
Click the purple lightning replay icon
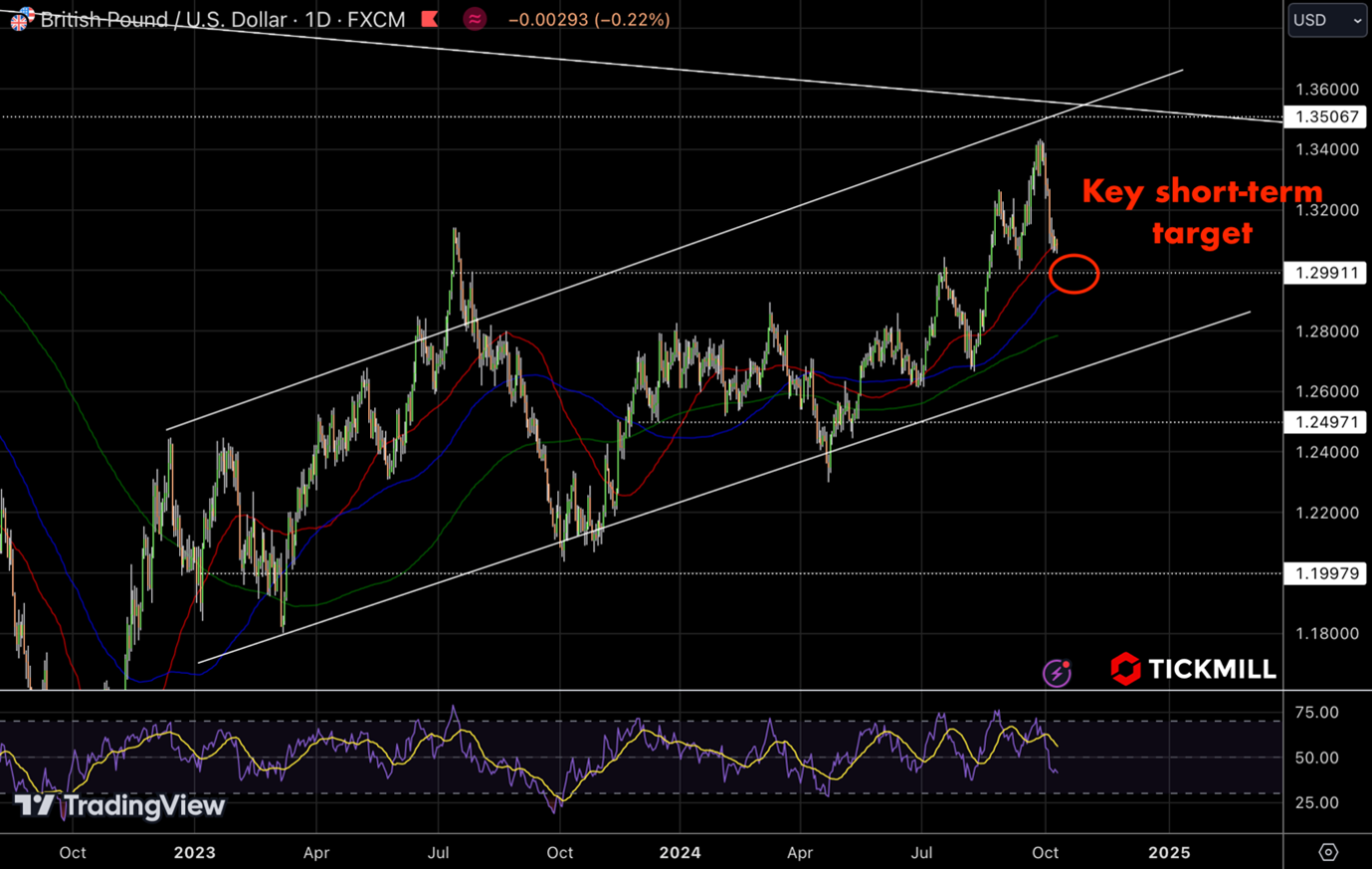pyautogui.click(x=1057, y=673)
